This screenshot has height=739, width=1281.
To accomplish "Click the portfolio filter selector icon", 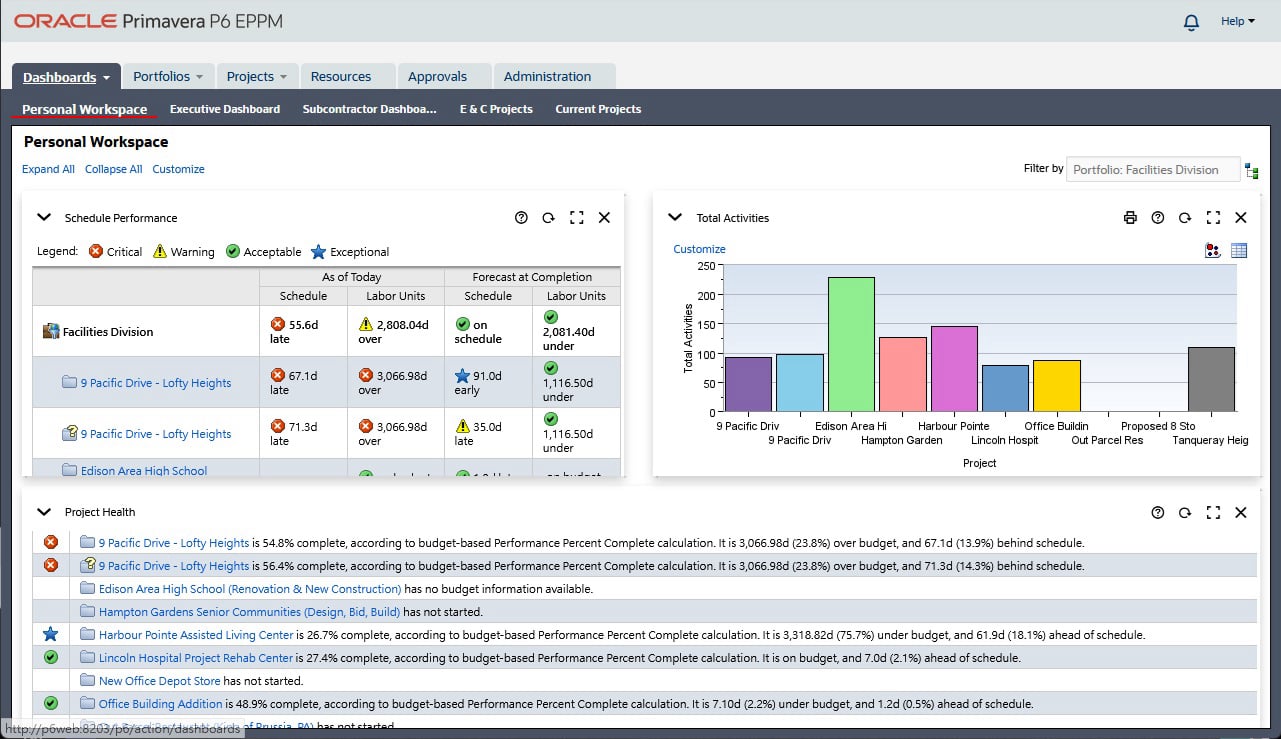I will [x=1252, y=171].
